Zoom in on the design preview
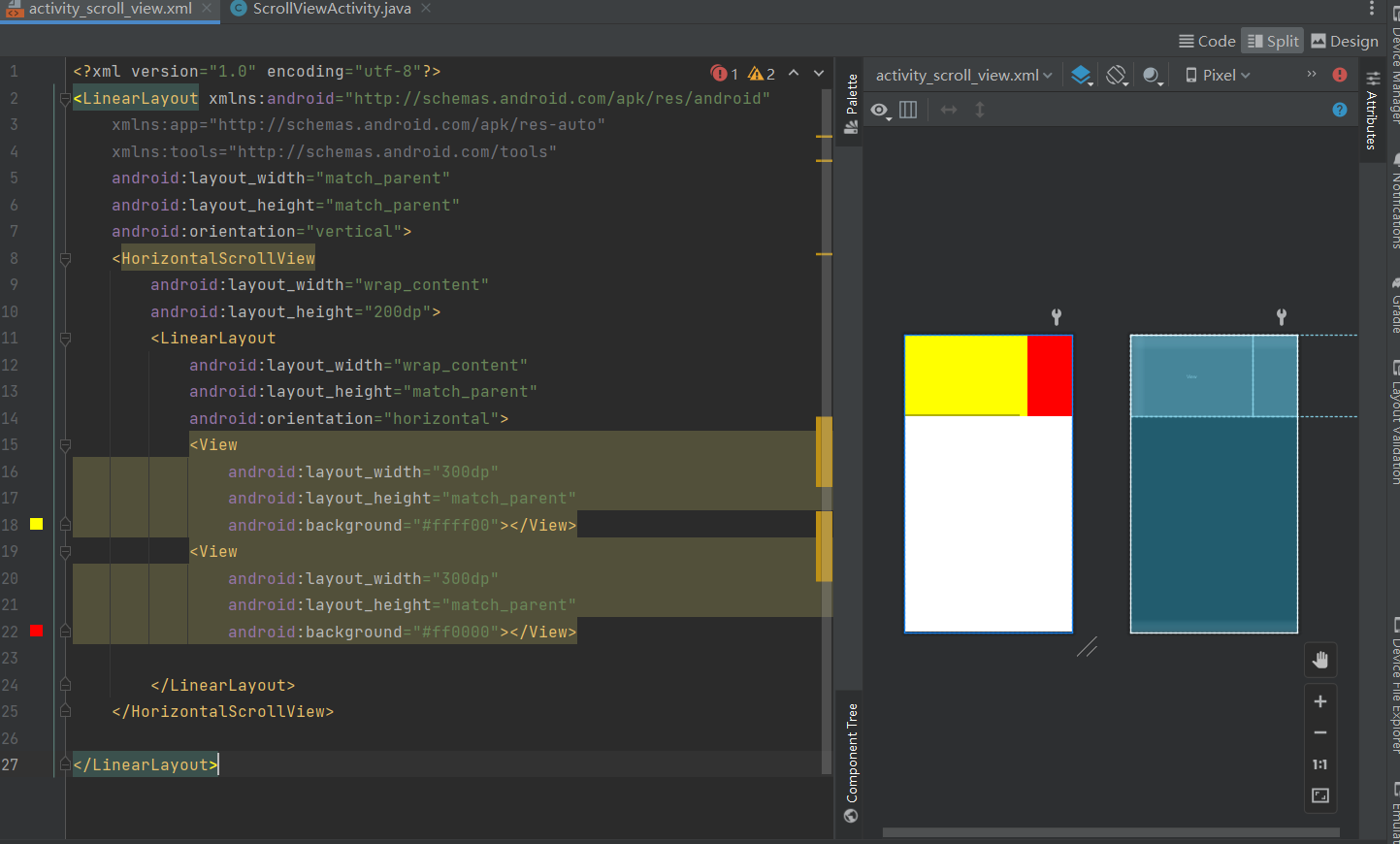1400x844 pixels. [x=1320, y=701]
